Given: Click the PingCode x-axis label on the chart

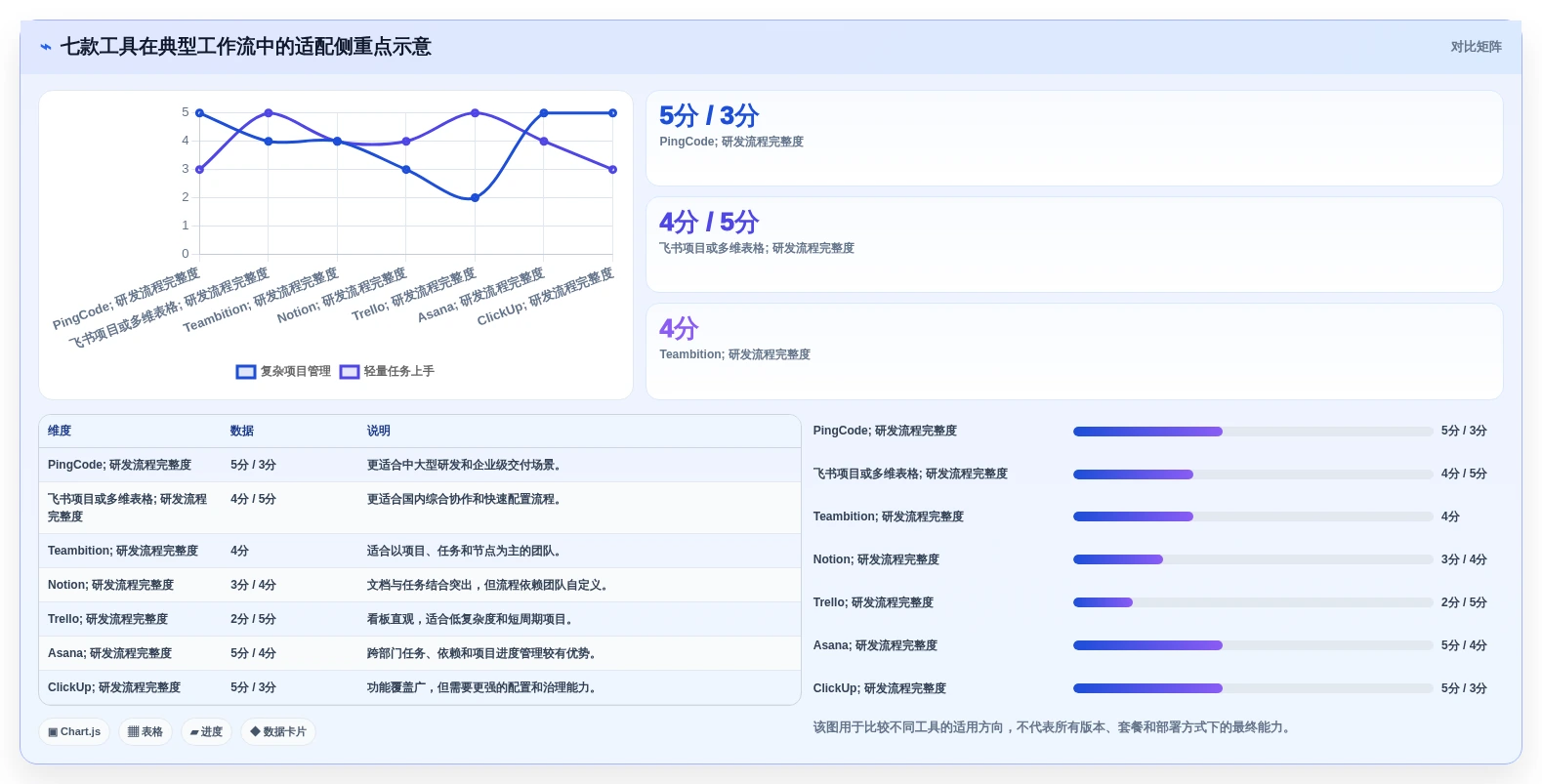Looking at the screenshot, I should click(126, 298).
